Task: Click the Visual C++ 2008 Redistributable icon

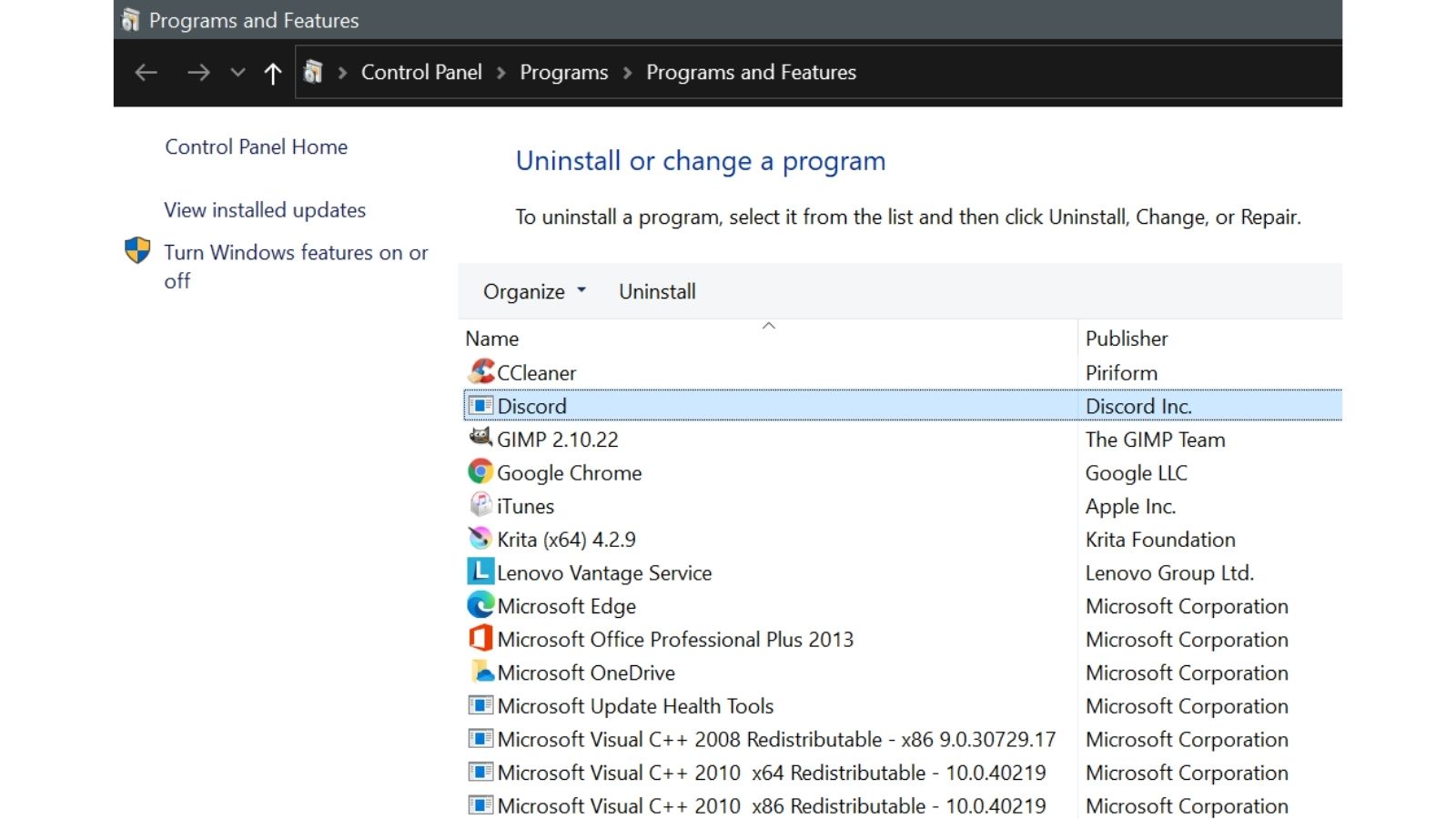Action: click(x=480, y=738)
